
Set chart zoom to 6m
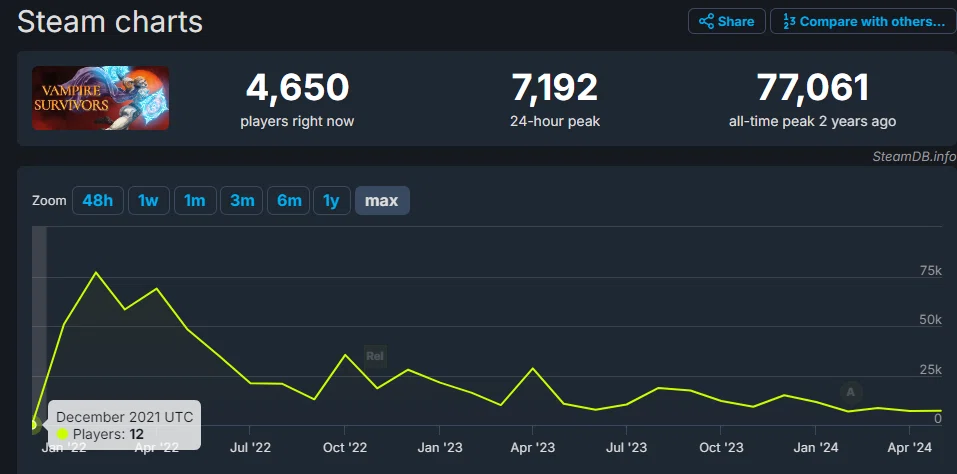(289, 201)
